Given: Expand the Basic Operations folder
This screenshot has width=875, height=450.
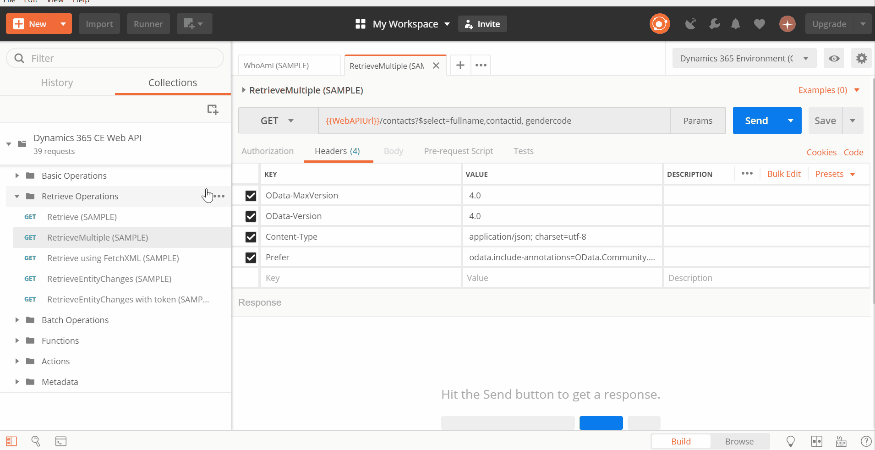Looking at the screenshot, I should 17,175.
